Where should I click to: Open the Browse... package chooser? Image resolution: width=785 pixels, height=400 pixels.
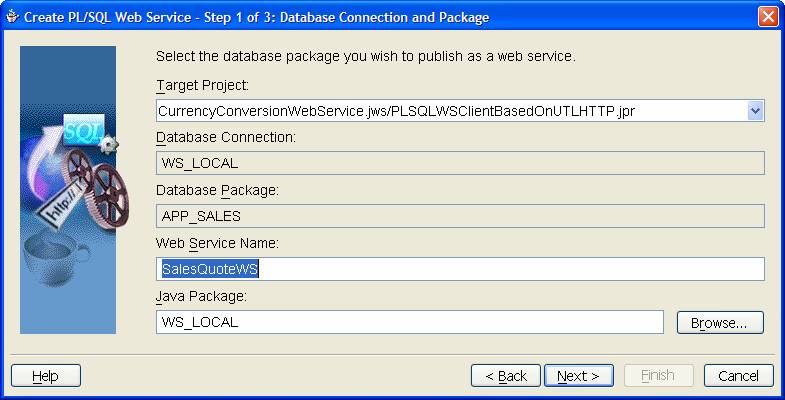pyautogui.click(x=720, y=323)
